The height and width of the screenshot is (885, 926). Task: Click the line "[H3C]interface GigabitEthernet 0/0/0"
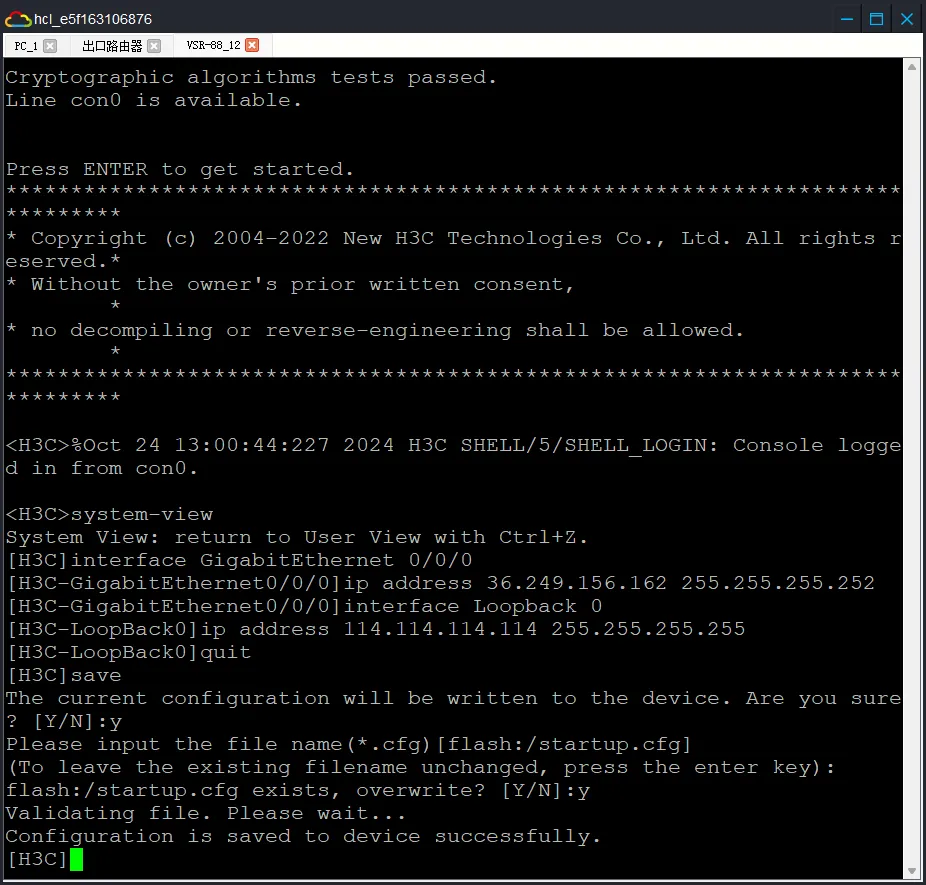click(239, 560)
